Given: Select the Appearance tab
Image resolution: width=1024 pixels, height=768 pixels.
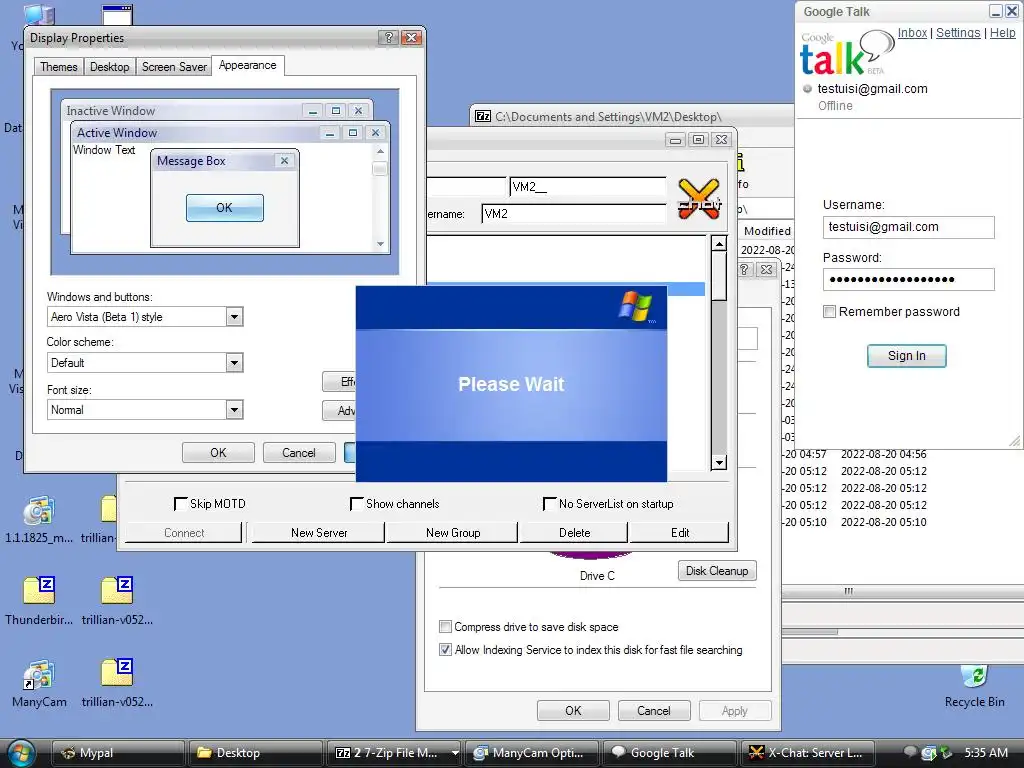Looking at the screenshot, I should [248, 65].
